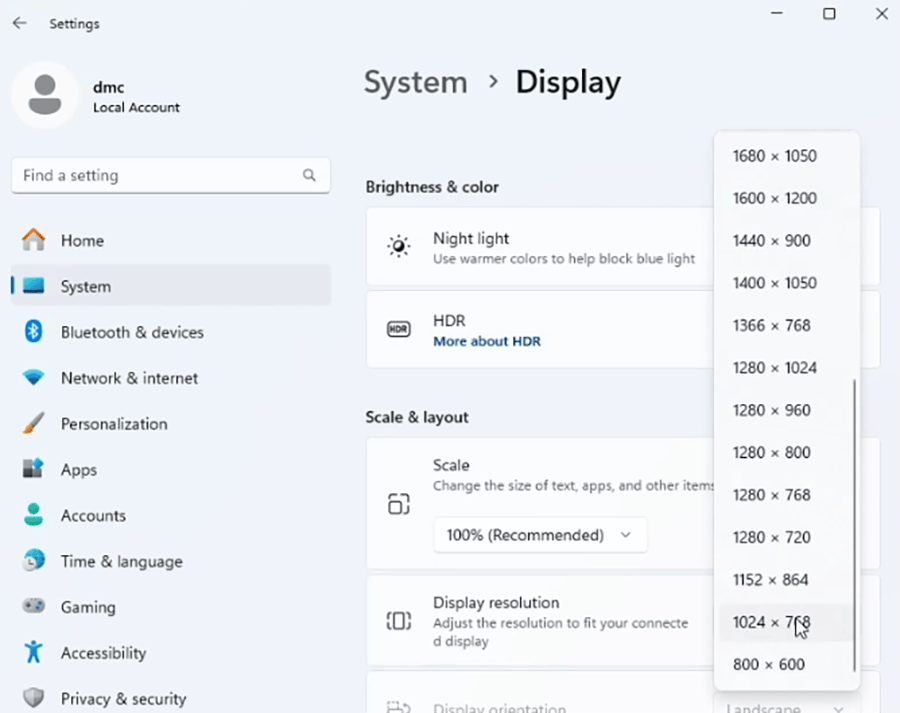
Task: Pick 1280 × 1024 resolution
Action: (x=786, y=367)
